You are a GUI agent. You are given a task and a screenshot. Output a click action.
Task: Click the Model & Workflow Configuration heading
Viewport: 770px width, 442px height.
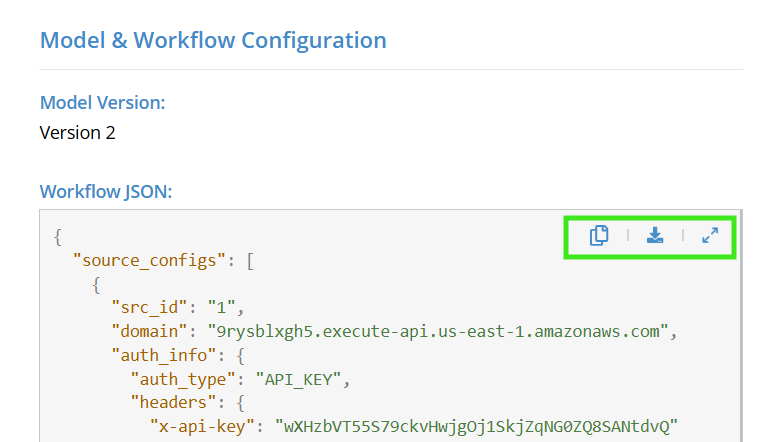click(x=213, y=41)
